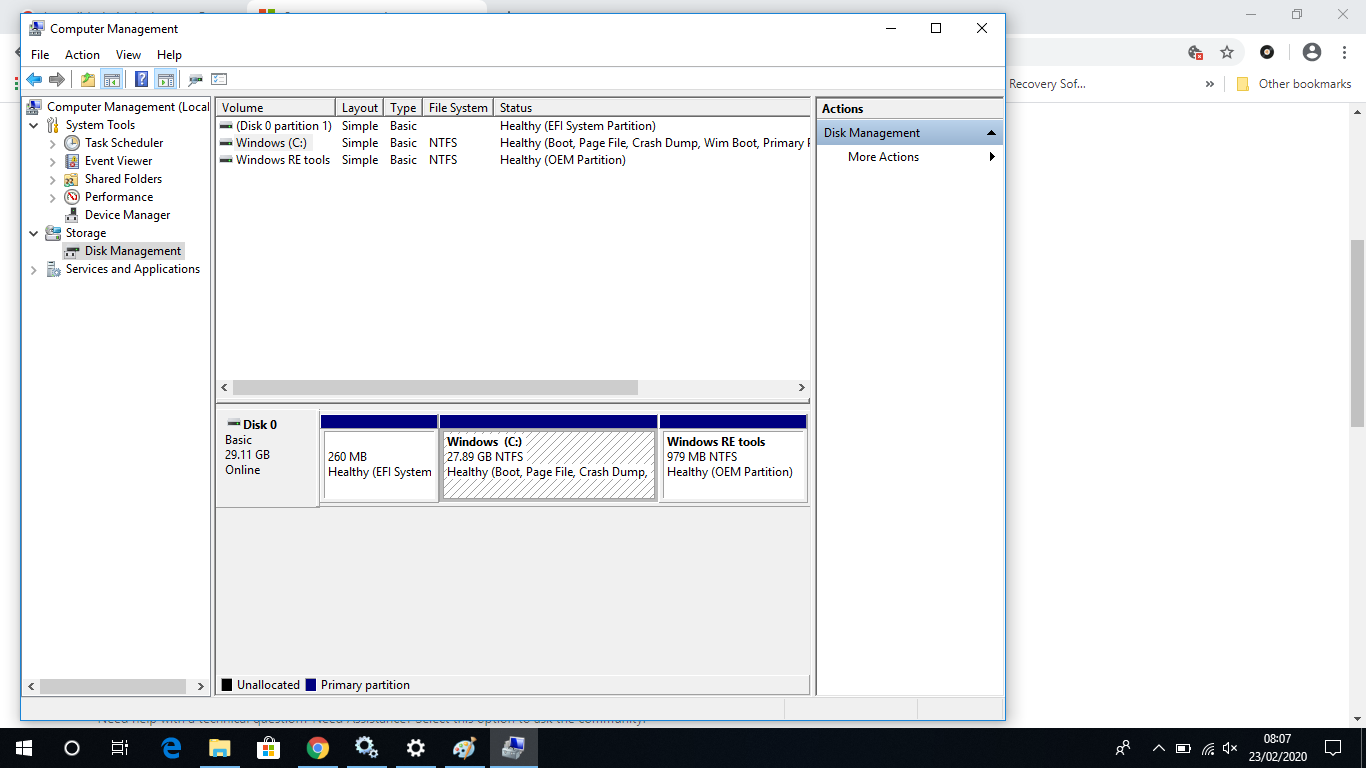Select Task Scheduler clock icon in tree

(72, 143)
